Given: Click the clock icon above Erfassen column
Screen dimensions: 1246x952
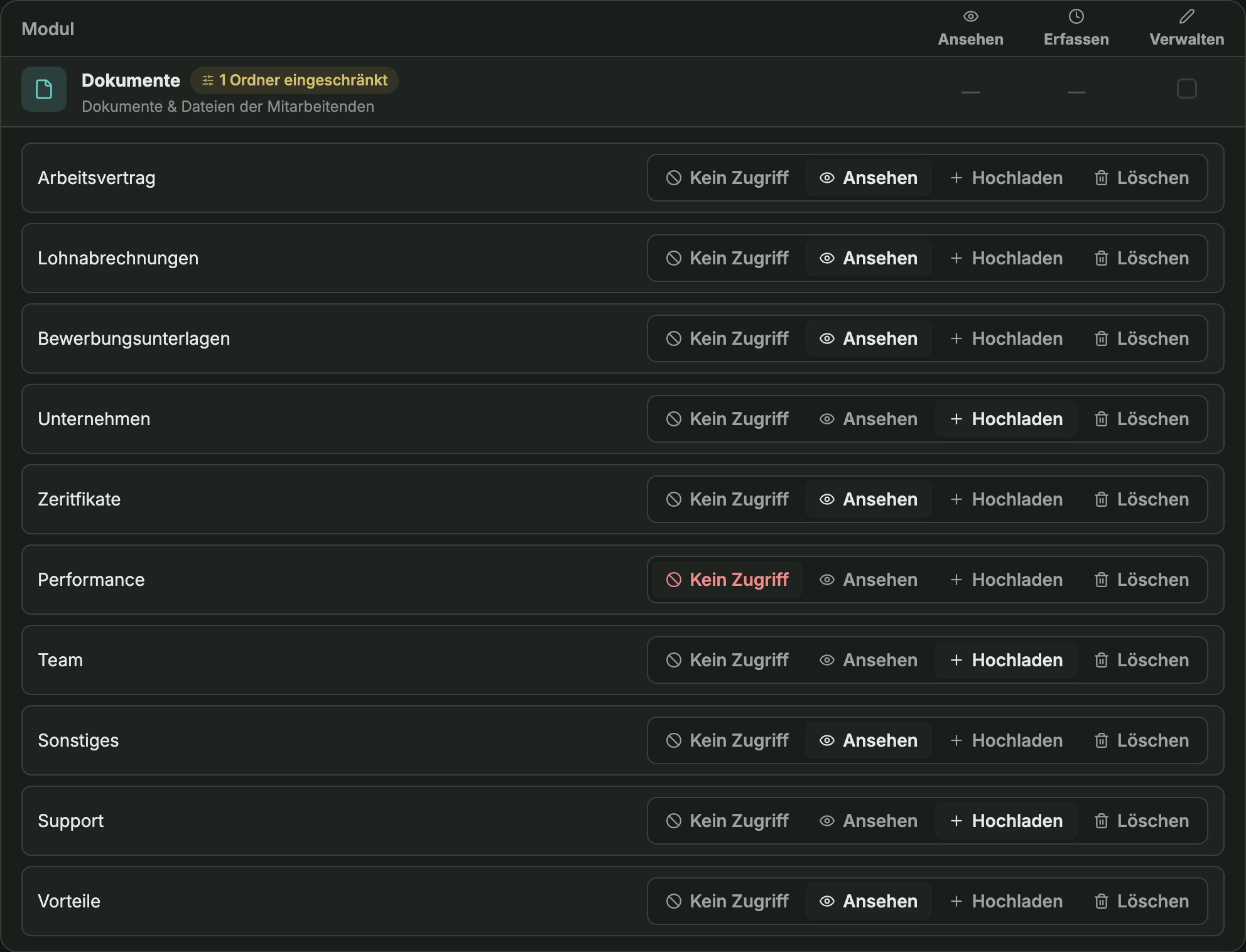Looking at the screenshot, I should pyautogui.click(x=1076, y=16).
